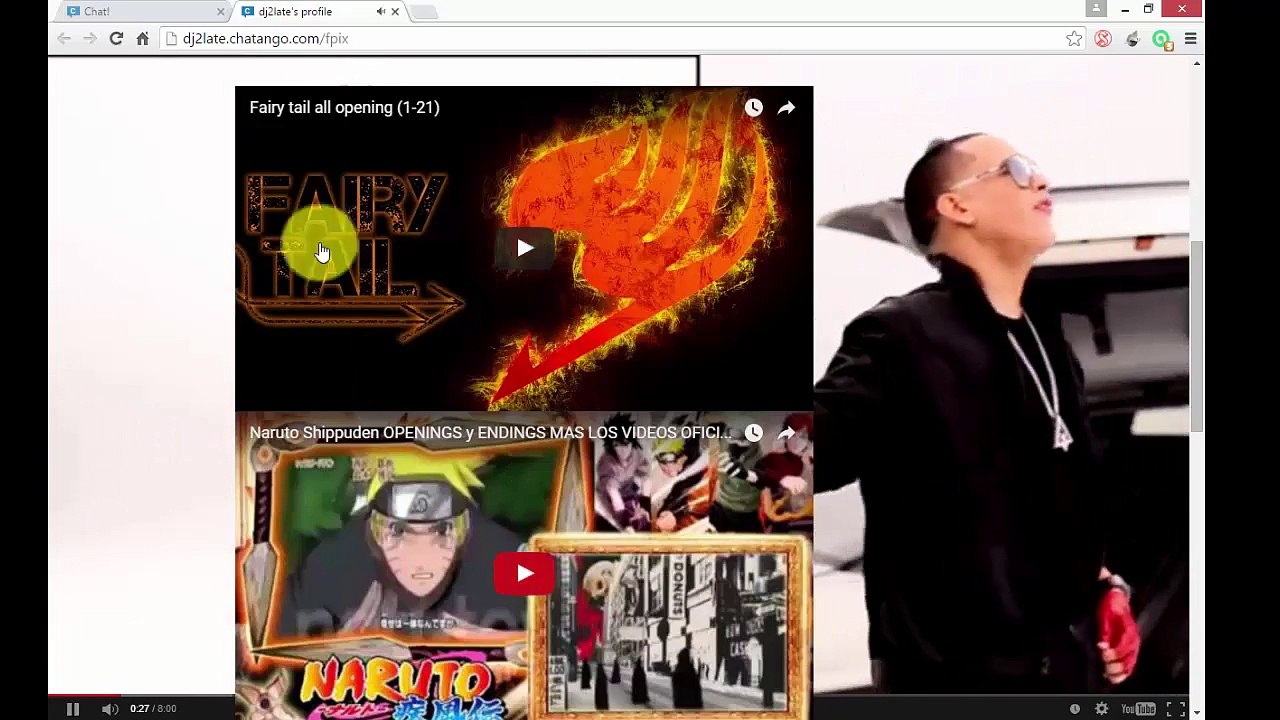The width and height of the screenshot is (1280, 720).
Task: Open the Naruto Shippuden OPENINGS title link
Action: (490, 432)
